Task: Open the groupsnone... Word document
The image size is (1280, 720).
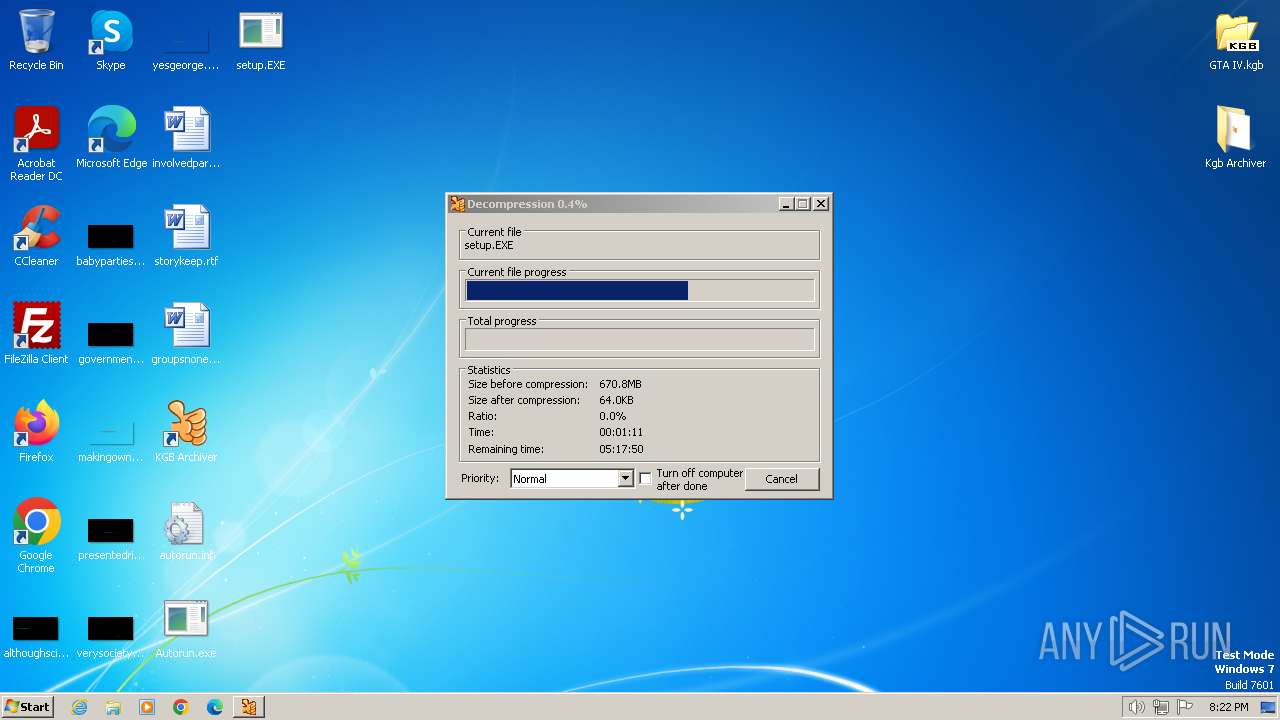Action: pyautogui.click(x=186, y=334)
